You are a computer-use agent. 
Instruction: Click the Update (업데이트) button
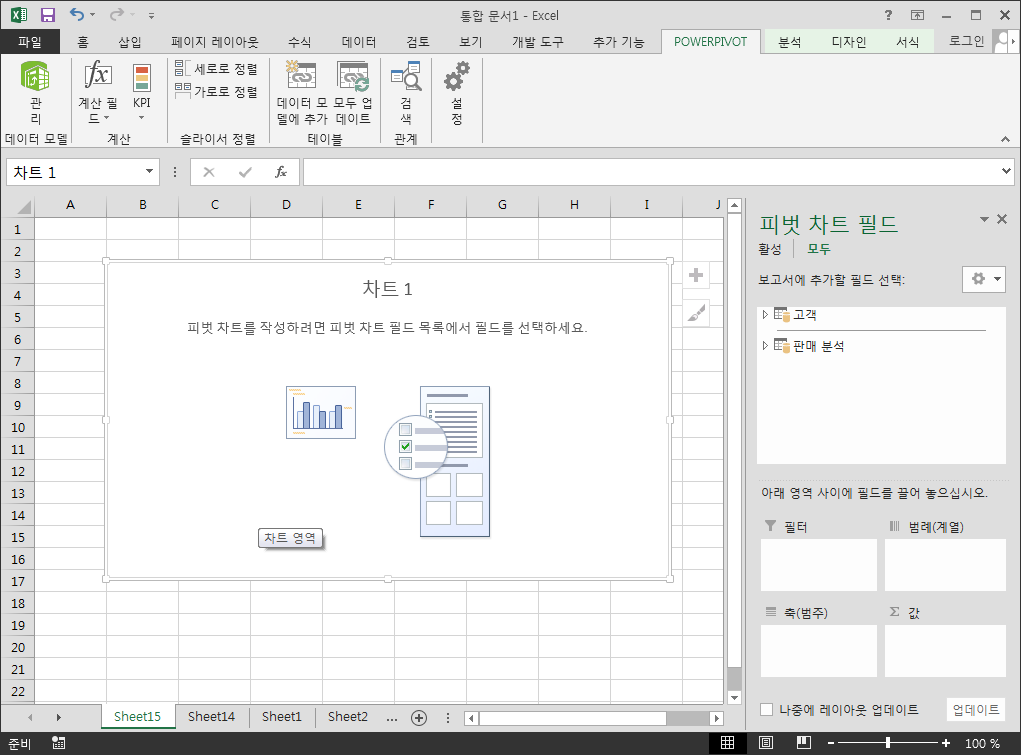975,709
